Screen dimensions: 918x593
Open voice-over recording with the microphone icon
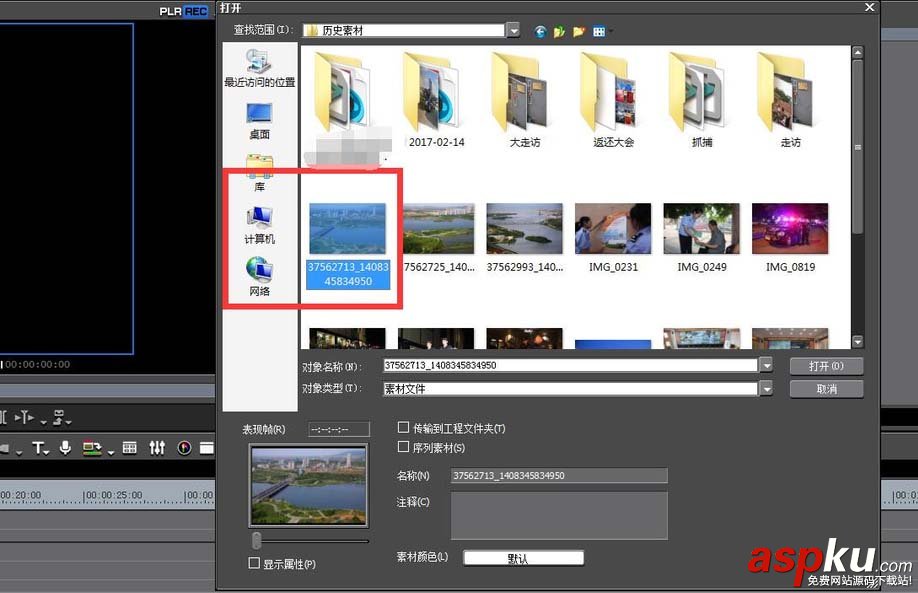pos(66,448)
